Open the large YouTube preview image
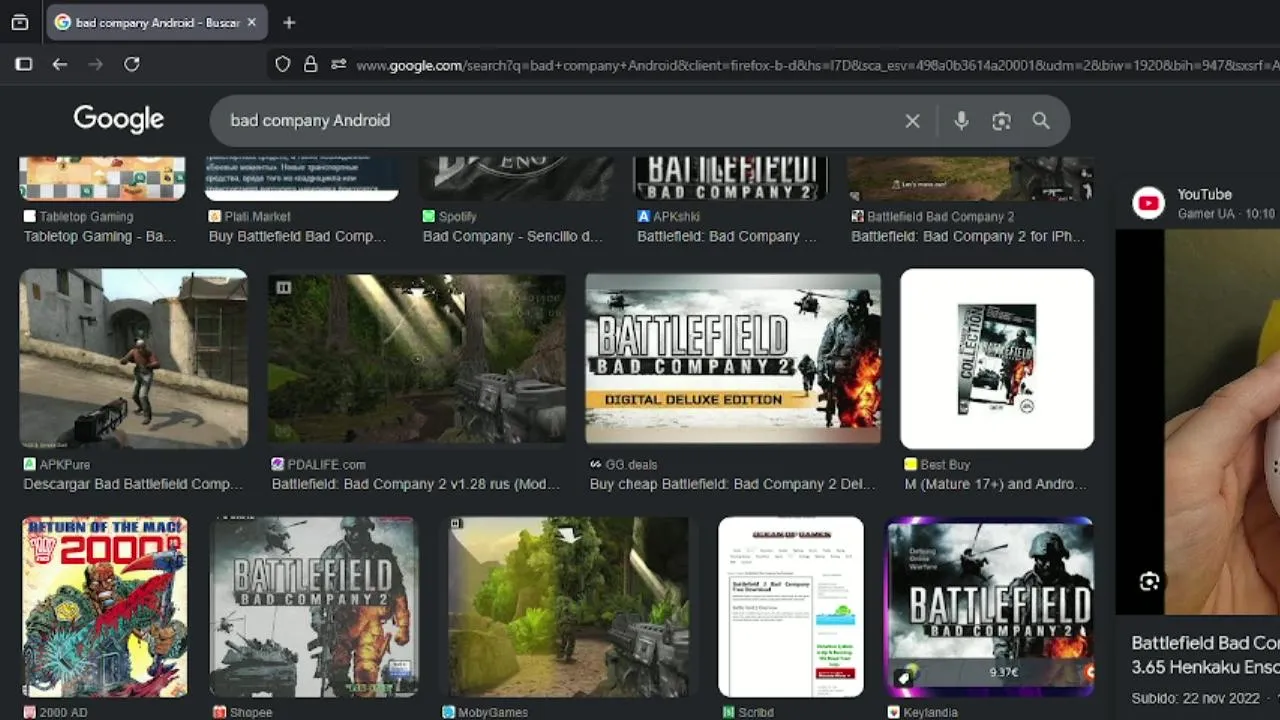The height and width of the screenshot is (720, 1280). coord(1198,422)
